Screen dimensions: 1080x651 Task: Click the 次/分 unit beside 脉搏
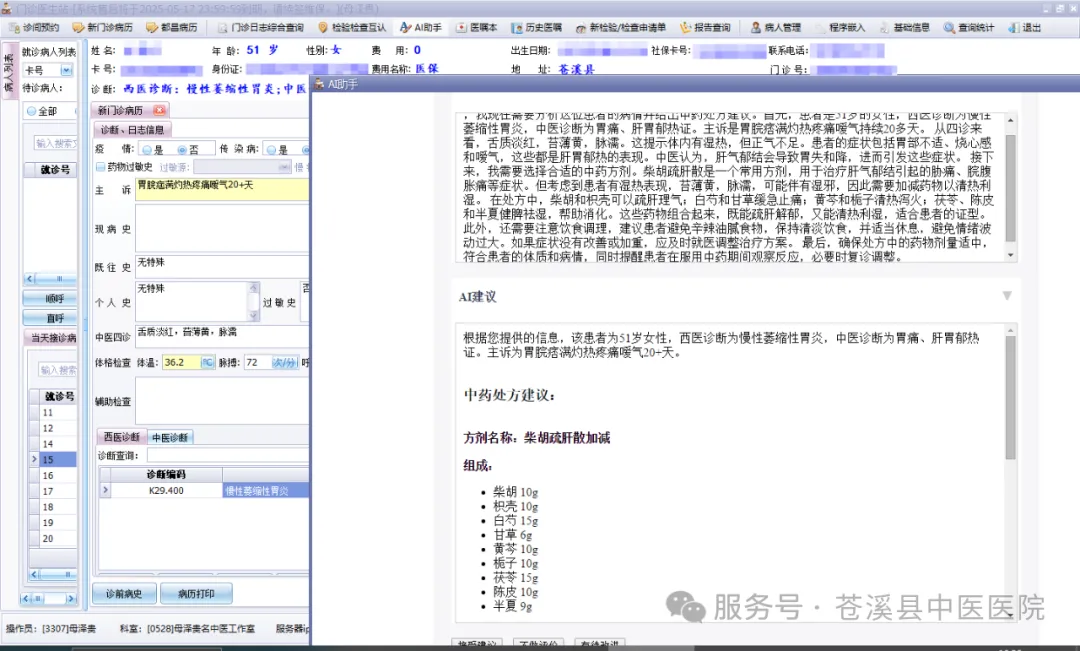click(x=284, y=362)
